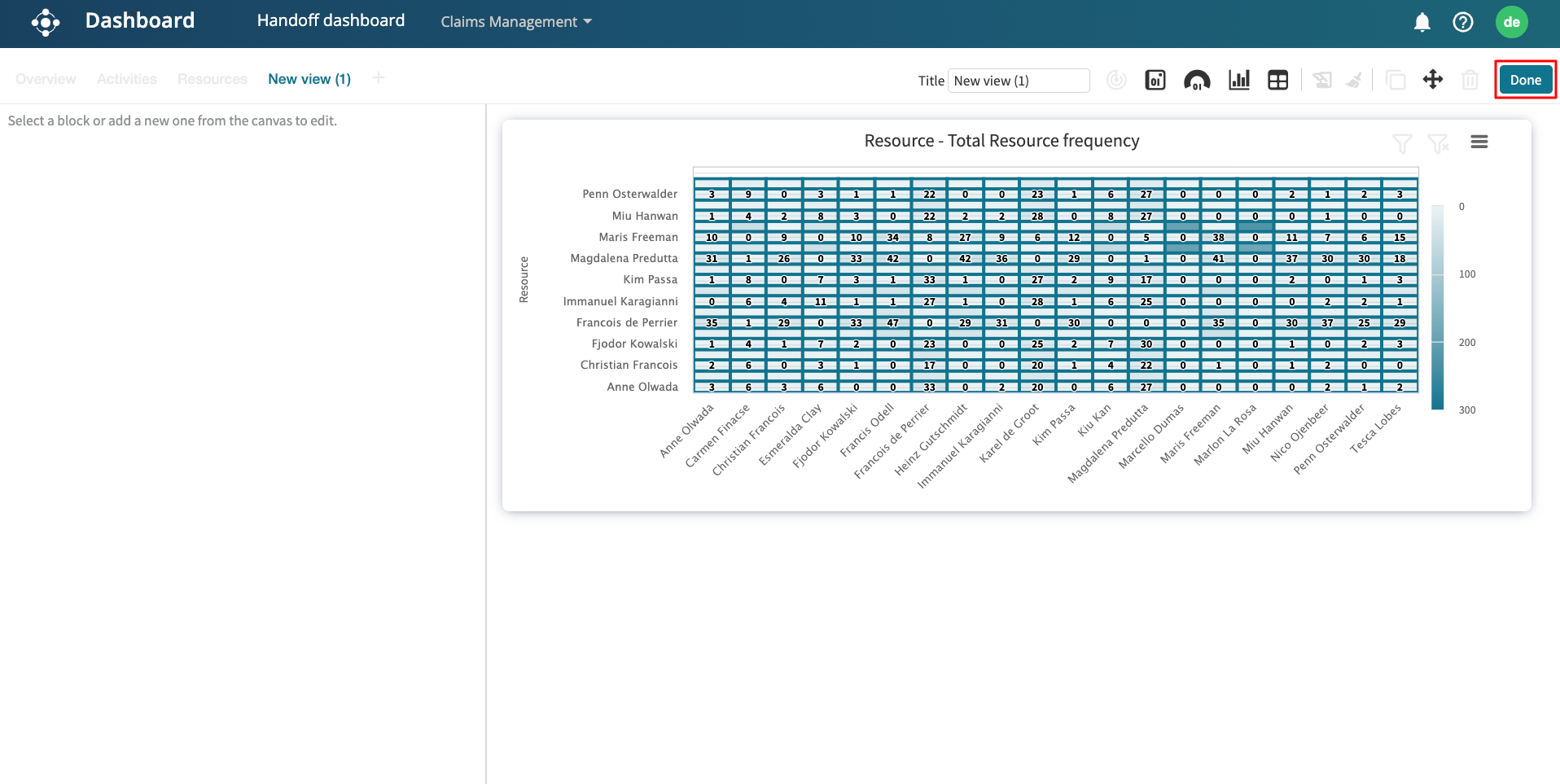Image resolution: width=1560 pixels, height=784 pixels.
Task: Open the user avatar menu
Action: 1511,22
